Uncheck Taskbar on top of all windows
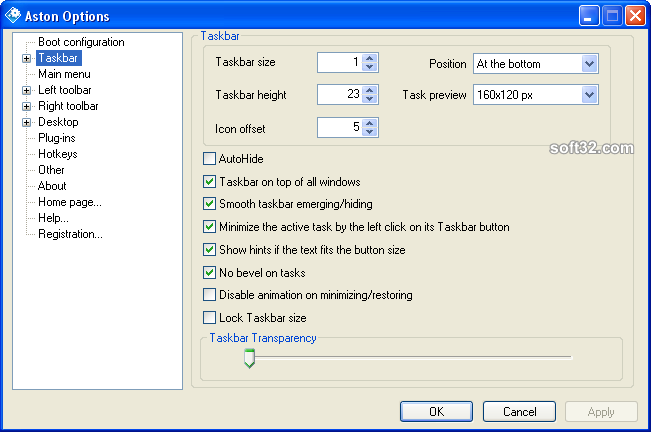Viewport: 651px width, 432px height. 209,181
